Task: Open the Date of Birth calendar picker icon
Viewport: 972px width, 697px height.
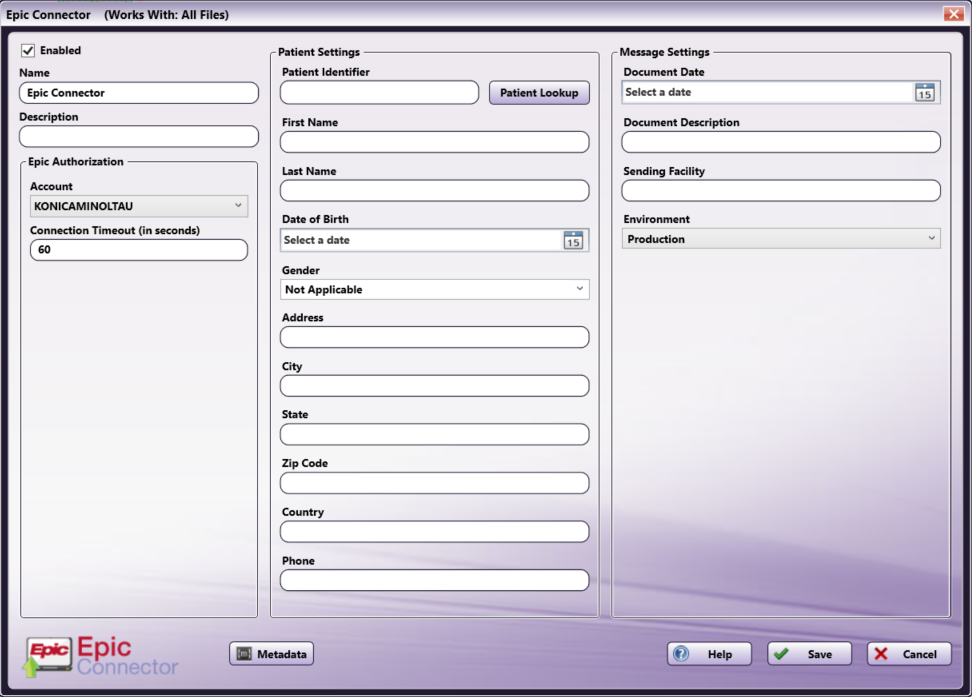Action: [x=573, y=241]
